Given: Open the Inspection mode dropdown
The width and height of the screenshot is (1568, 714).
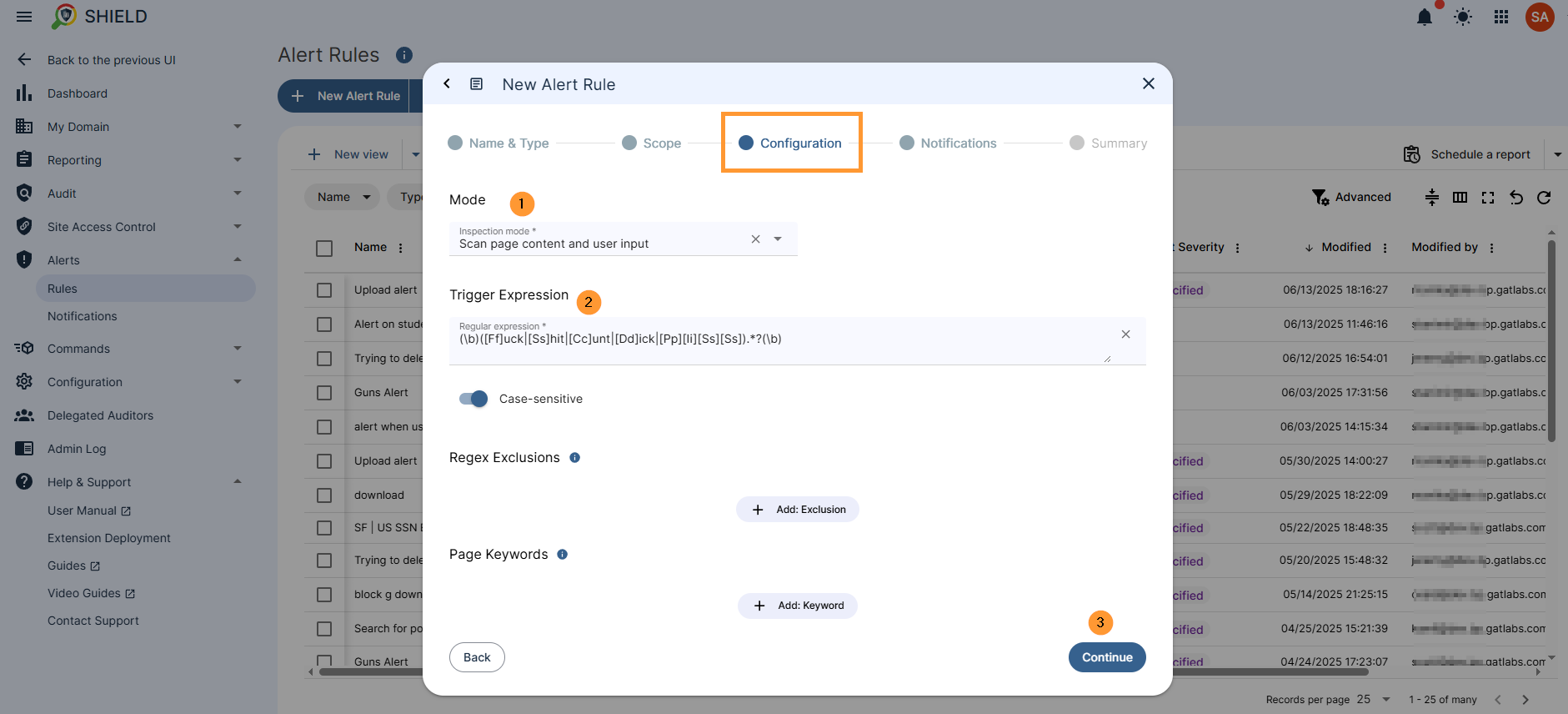Looking at the screenshot, I should point(778,239).
